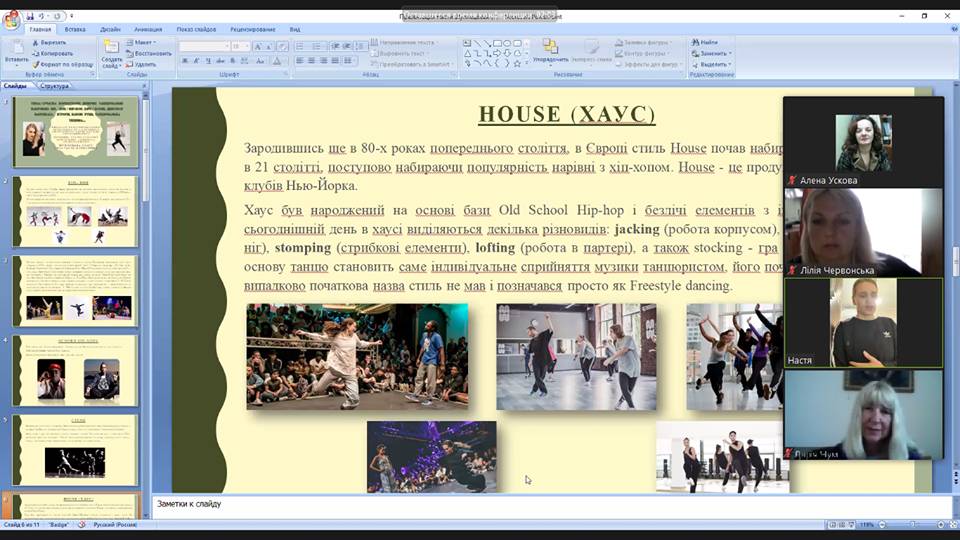Select the Format Painter (Формат по образцу) tool

click(62, 64)
